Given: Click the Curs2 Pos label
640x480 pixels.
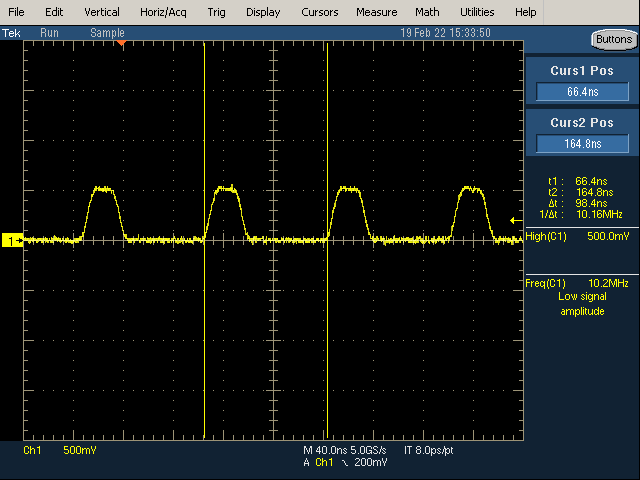Looking at the screenshot, I should pyautogui.click(x=582, y=122).
